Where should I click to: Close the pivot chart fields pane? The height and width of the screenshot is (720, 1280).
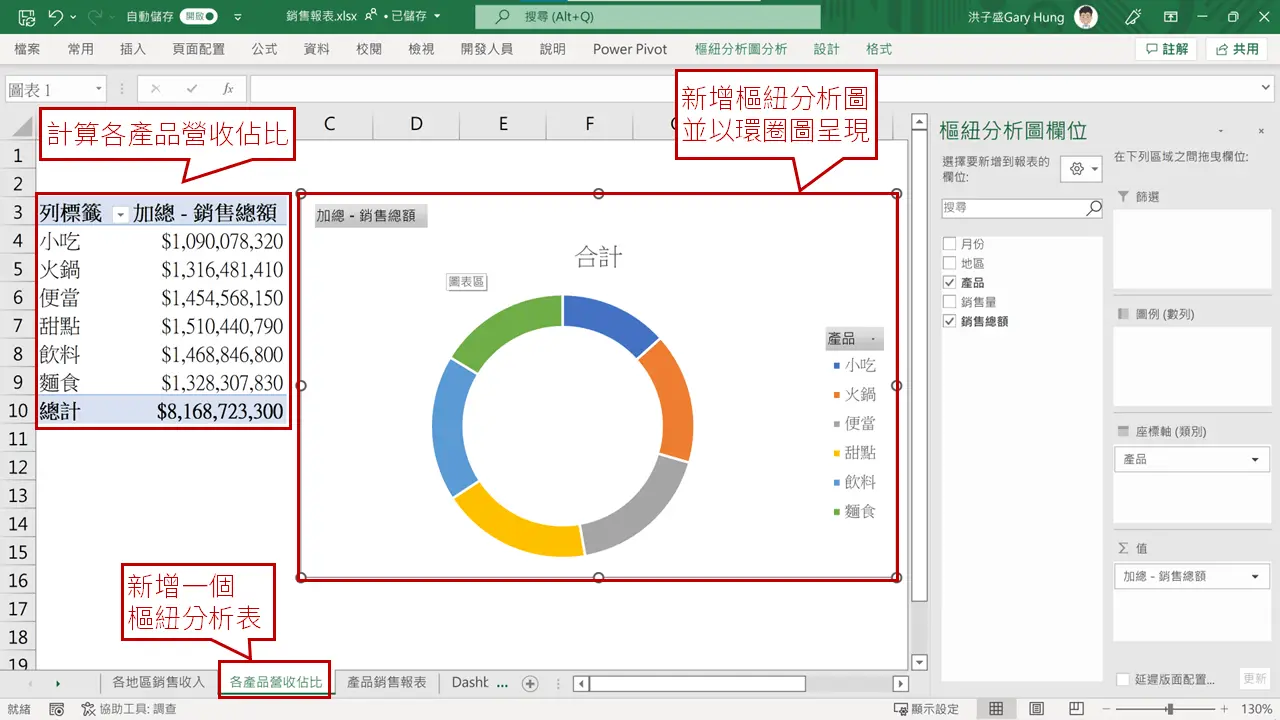1259,131
